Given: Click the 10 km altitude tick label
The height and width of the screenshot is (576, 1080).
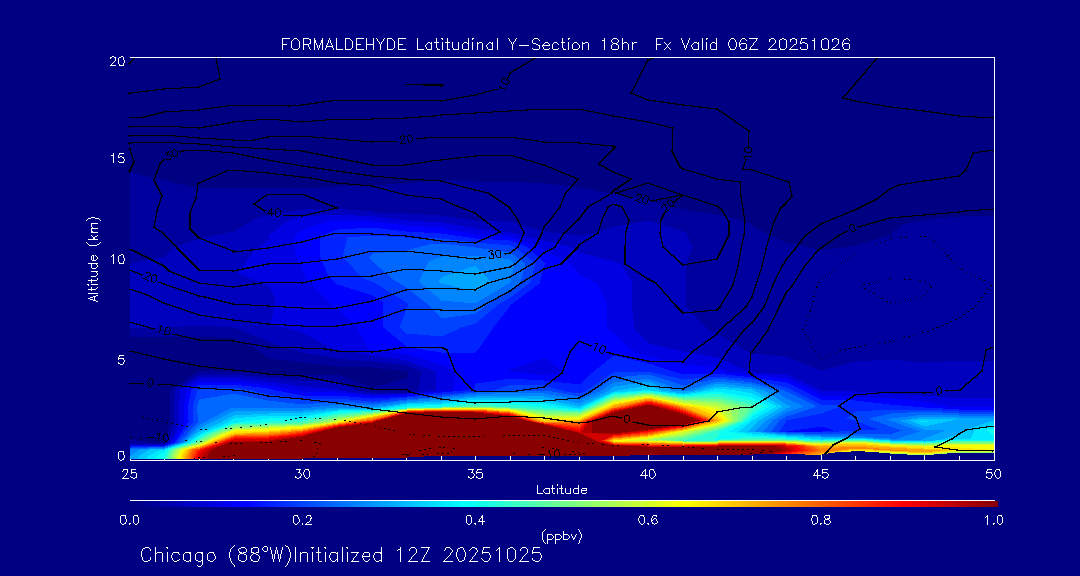Looking at the screenshot, I should [x=115, y=259].
